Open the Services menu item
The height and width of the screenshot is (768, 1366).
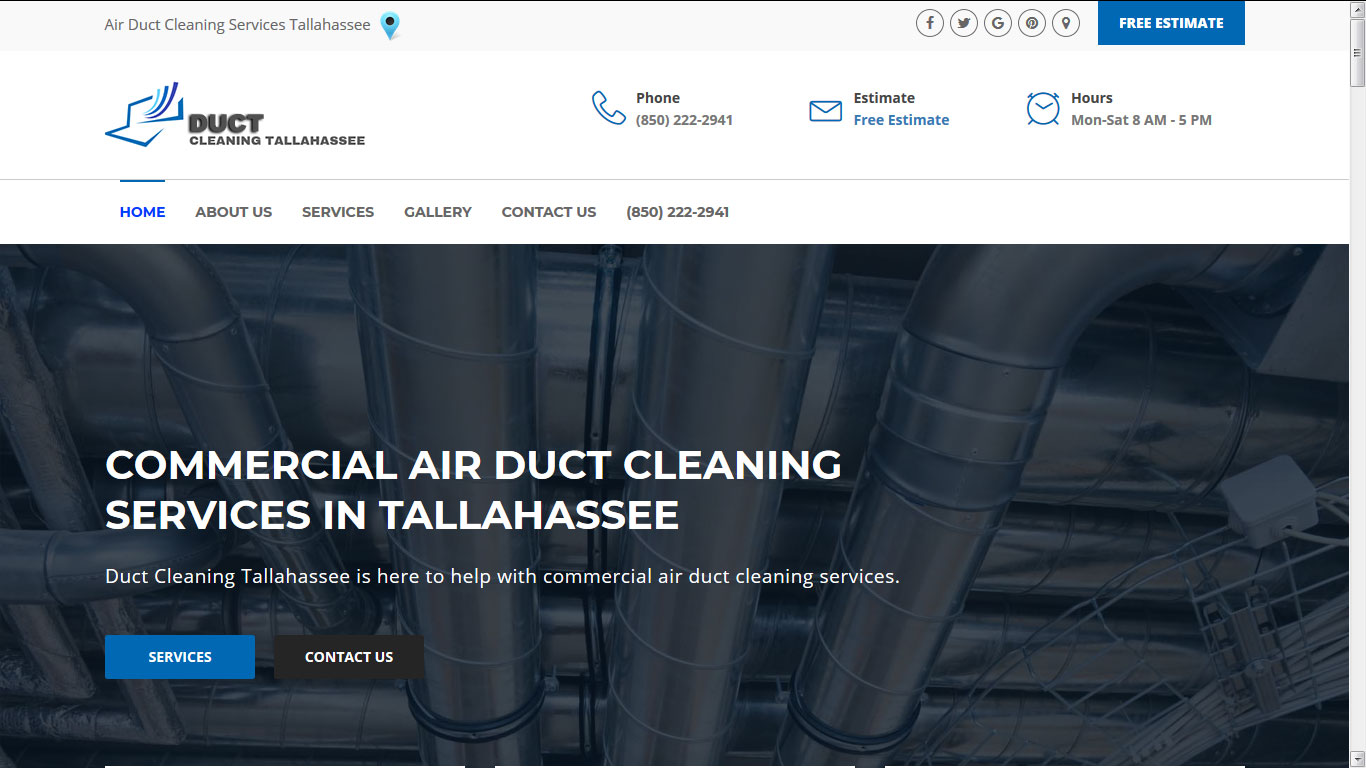[338, 212]
